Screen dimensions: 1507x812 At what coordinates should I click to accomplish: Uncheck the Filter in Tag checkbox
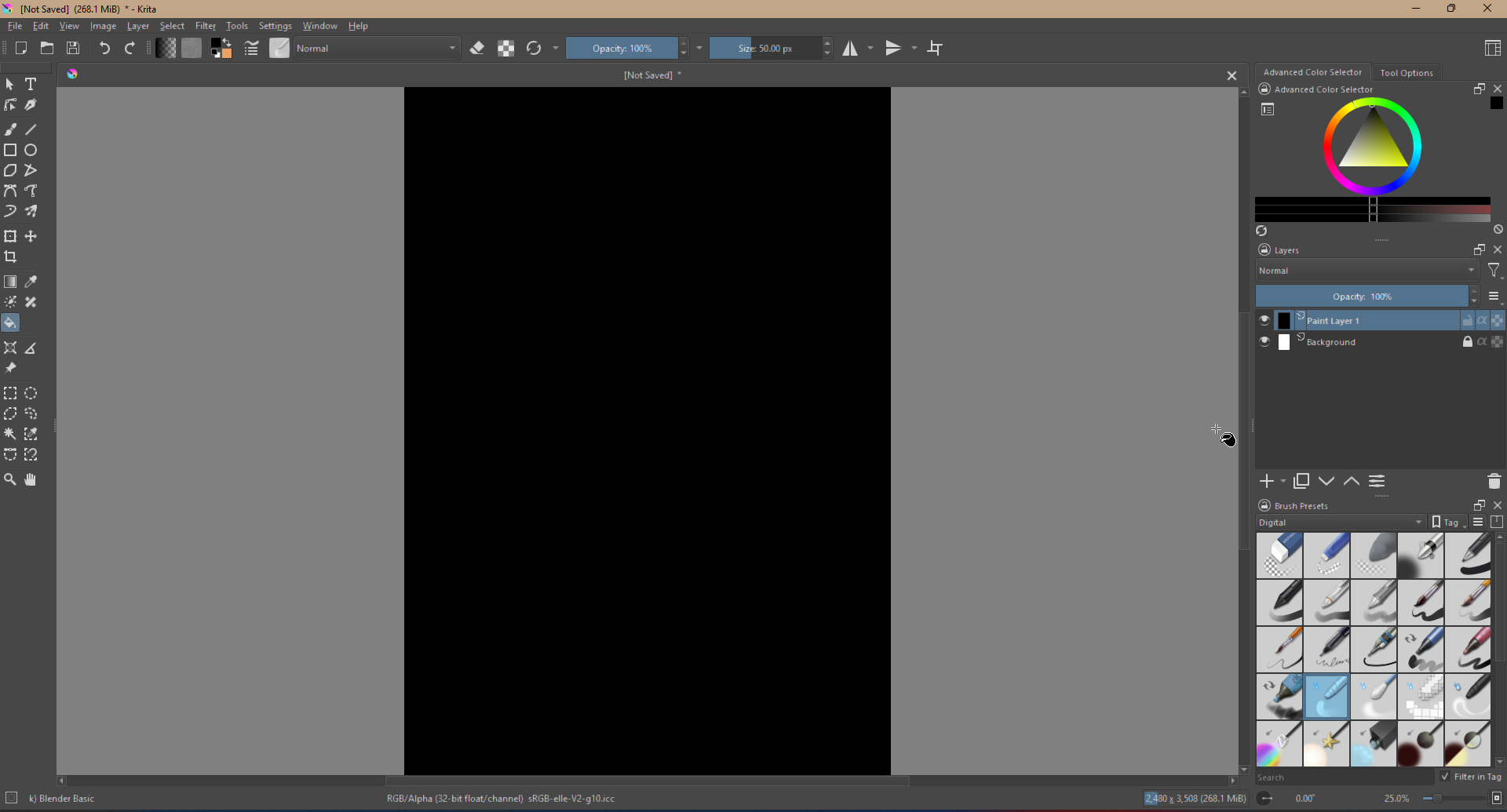click(1445, 777)
